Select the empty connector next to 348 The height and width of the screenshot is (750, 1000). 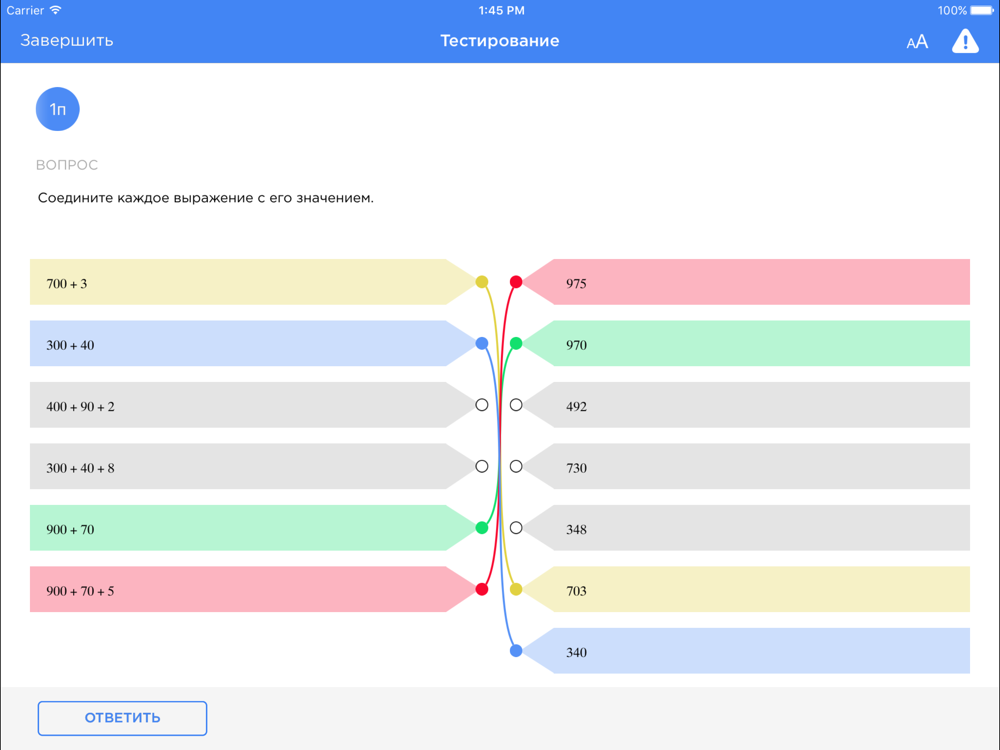pyautogui.click(x=516, y=527)
